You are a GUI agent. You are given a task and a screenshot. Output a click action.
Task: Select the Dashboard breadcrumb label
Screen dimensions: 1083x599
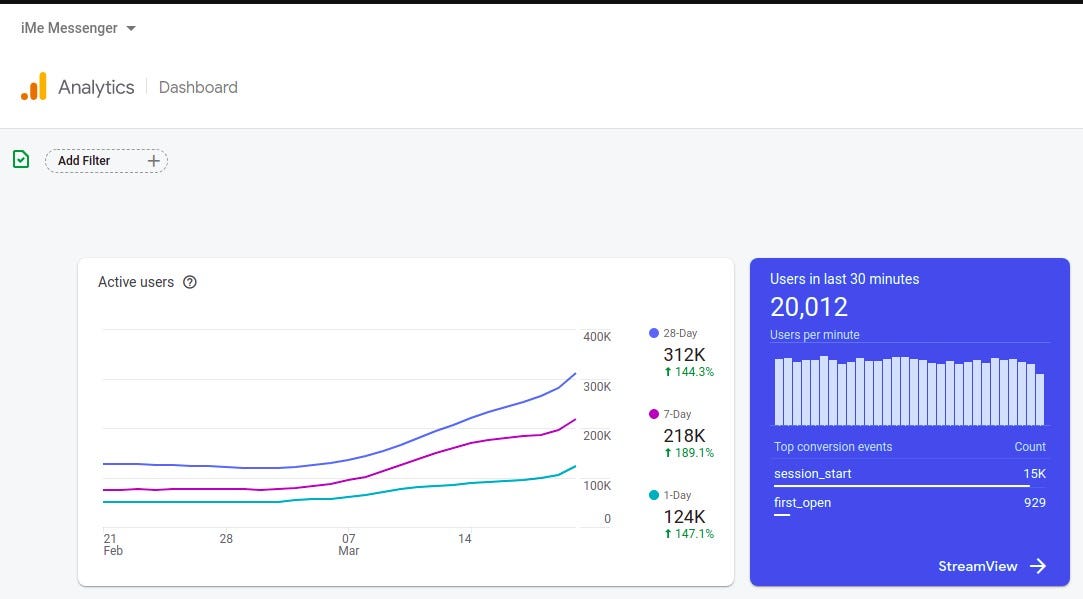point(198,87)
